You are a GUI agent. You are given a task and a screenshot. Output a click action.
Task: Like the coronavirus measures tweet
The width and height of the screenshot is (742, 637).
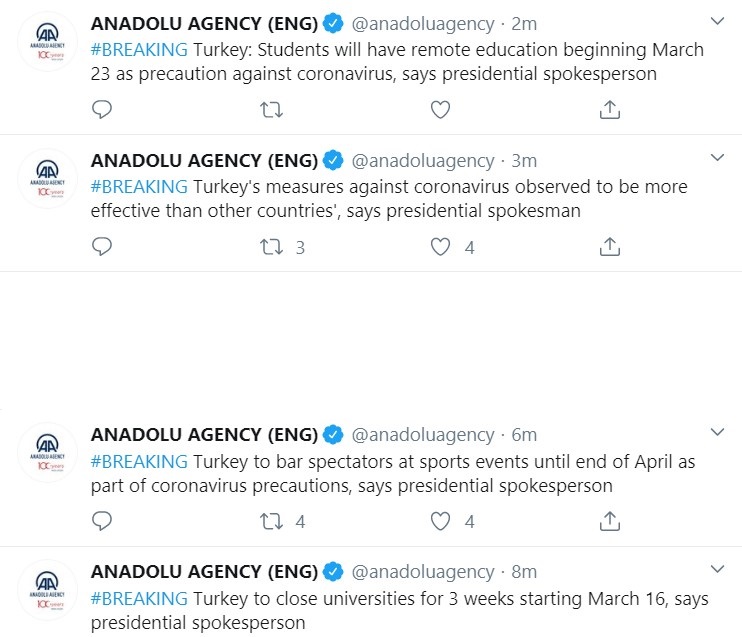(440, 247)
